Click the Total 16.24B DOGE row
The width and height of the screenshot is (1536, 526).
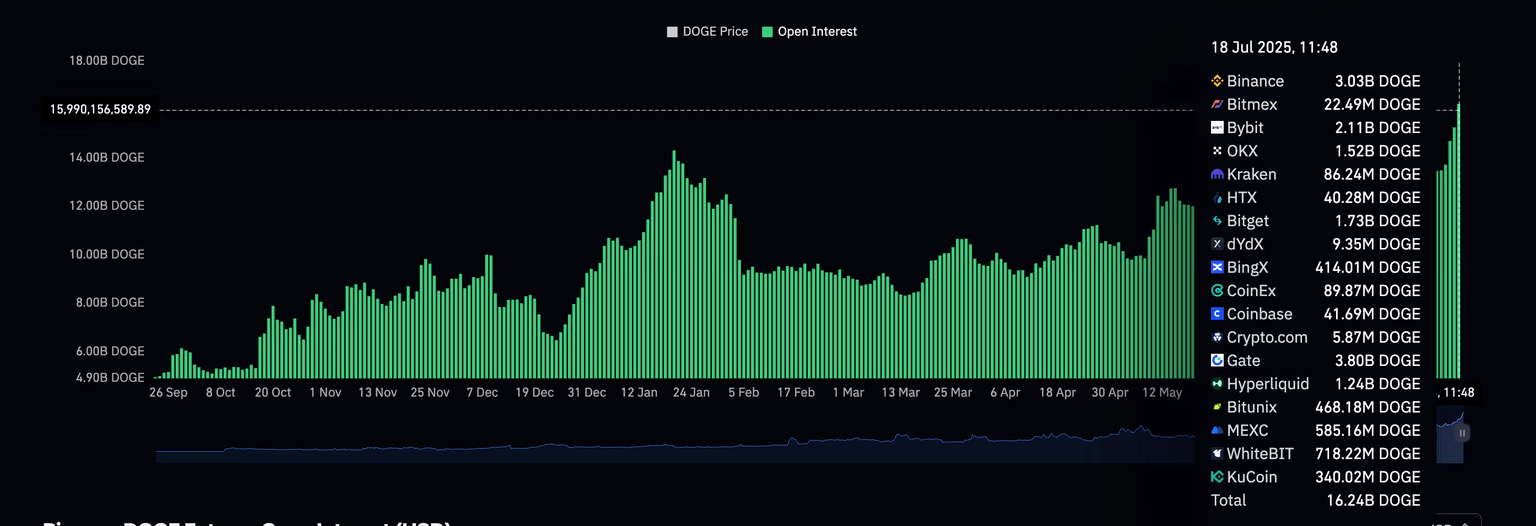(x=1314, y=500)
